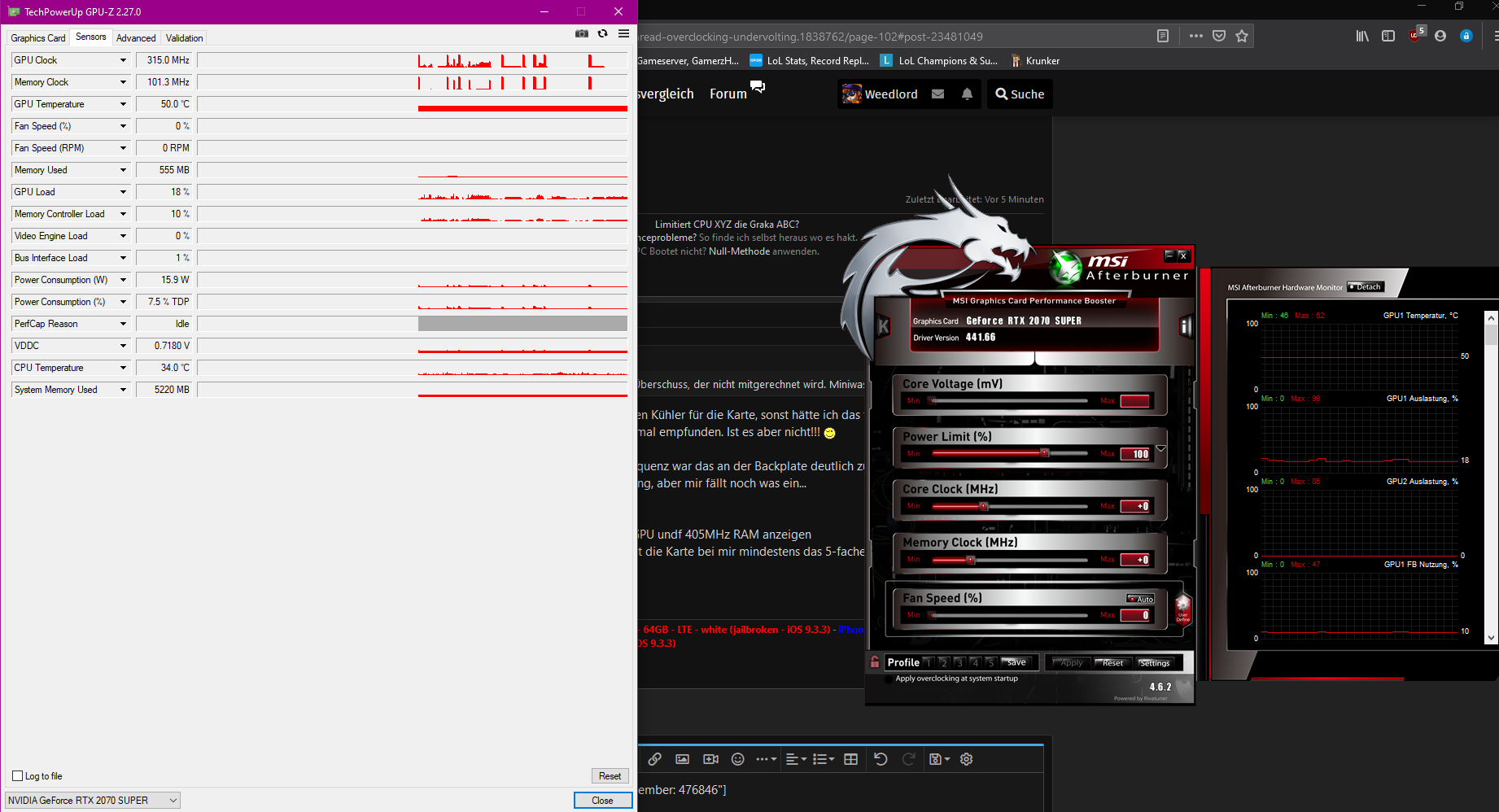Switch to Sensors tab
Viewport: 1499px width, 812px height.
coord(91,37)
